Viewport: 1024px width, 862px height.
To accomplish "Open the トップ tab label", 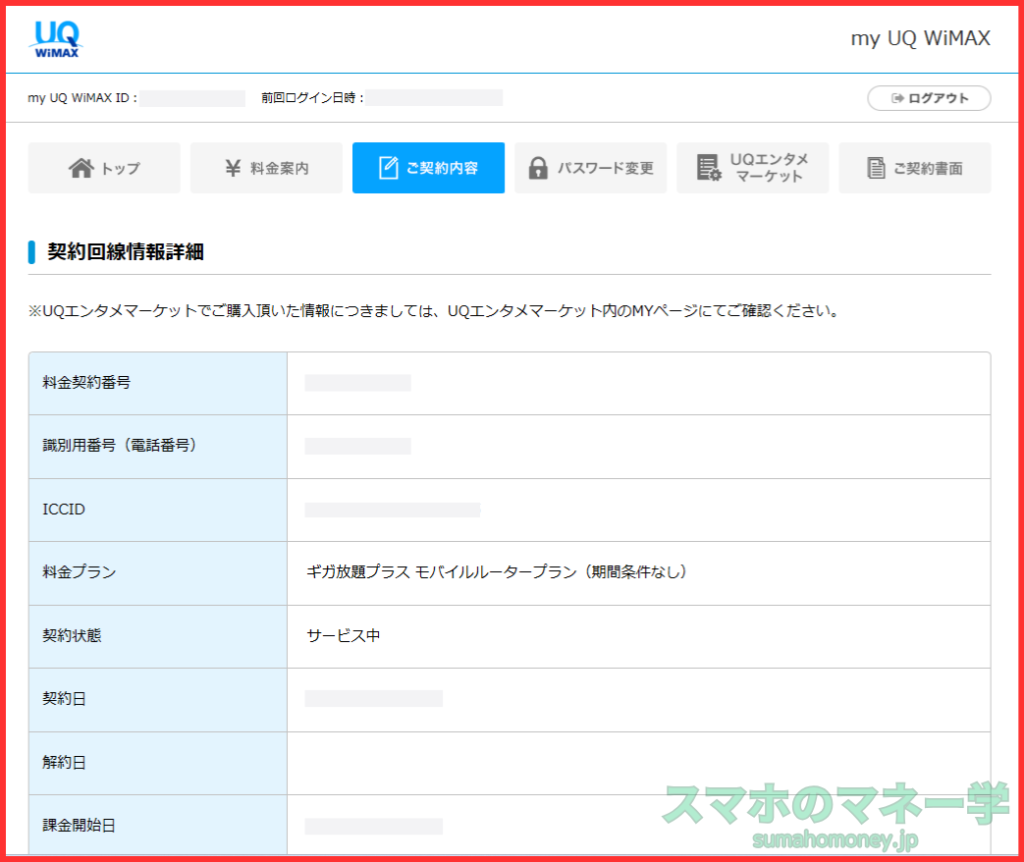I will pyautogui.click(x=121, y=168).
